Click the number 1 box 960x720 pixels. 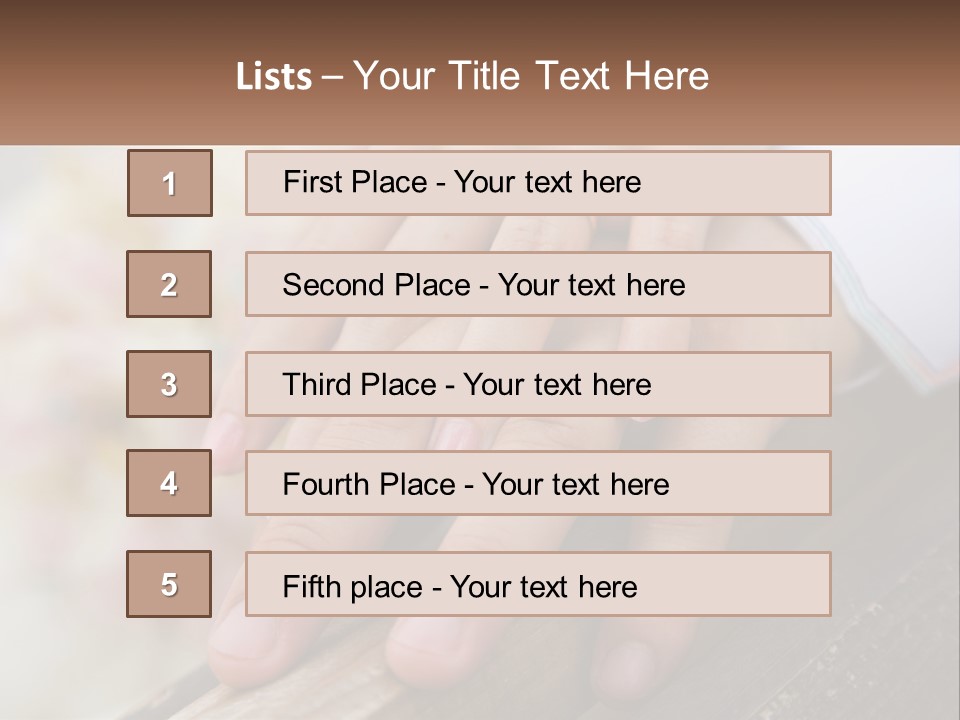tap(170, 183)
